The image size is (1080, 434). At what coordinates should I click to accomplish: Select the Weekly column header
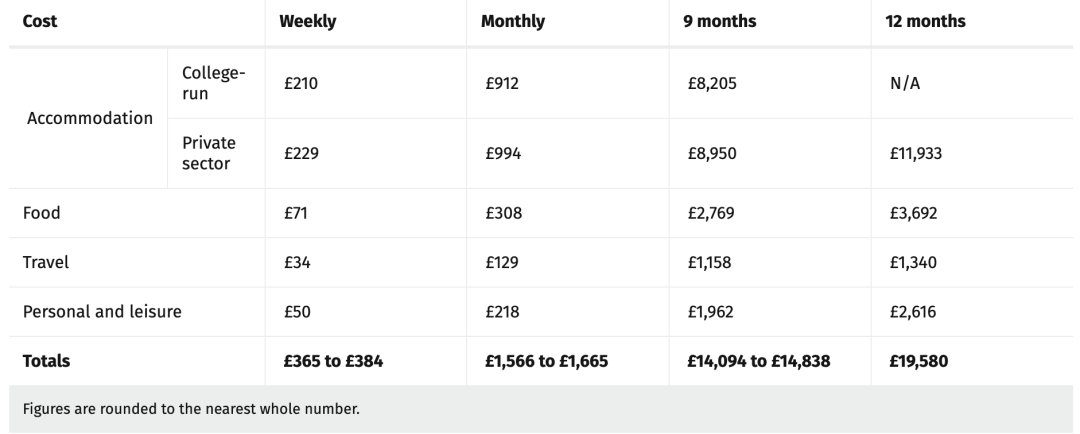click(308, 21)
